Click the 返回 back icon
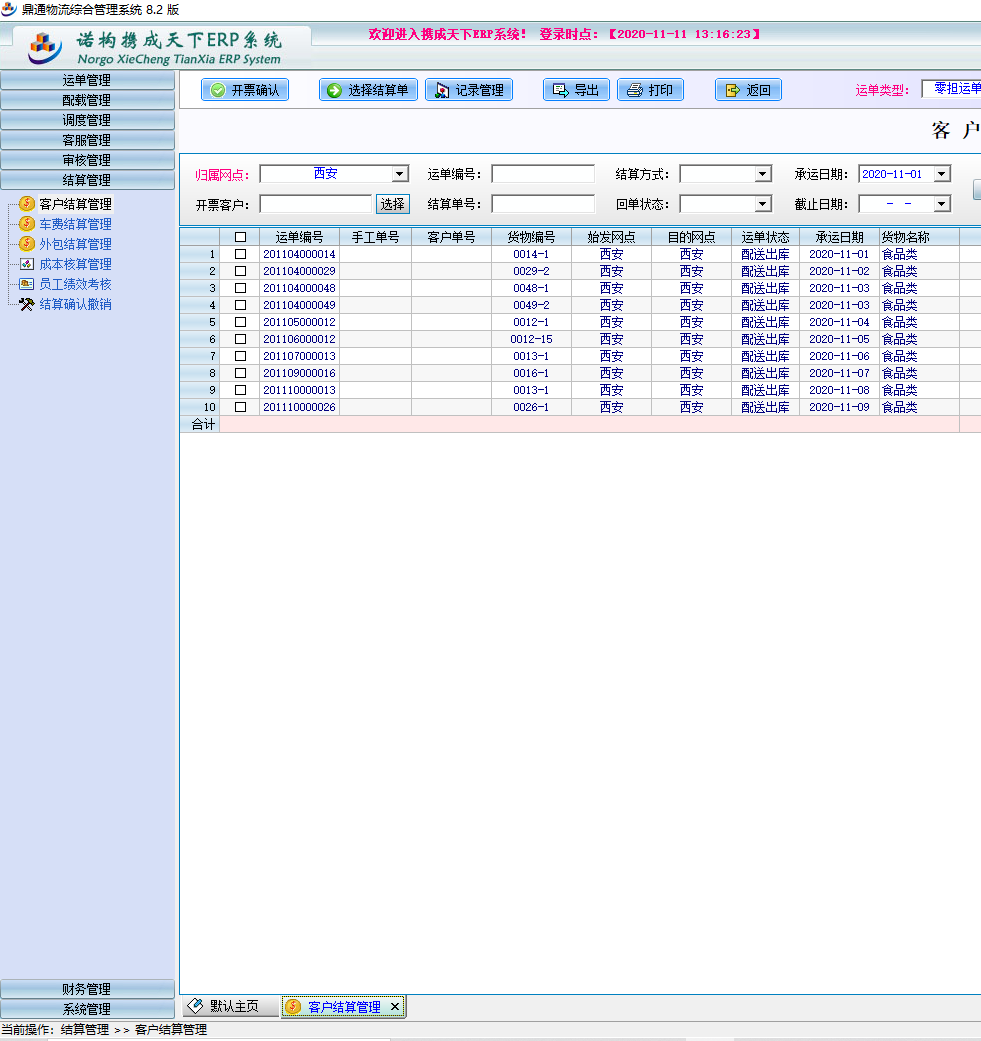The image size is (981, 1041). pyautogui.click(x=732, y=90)
